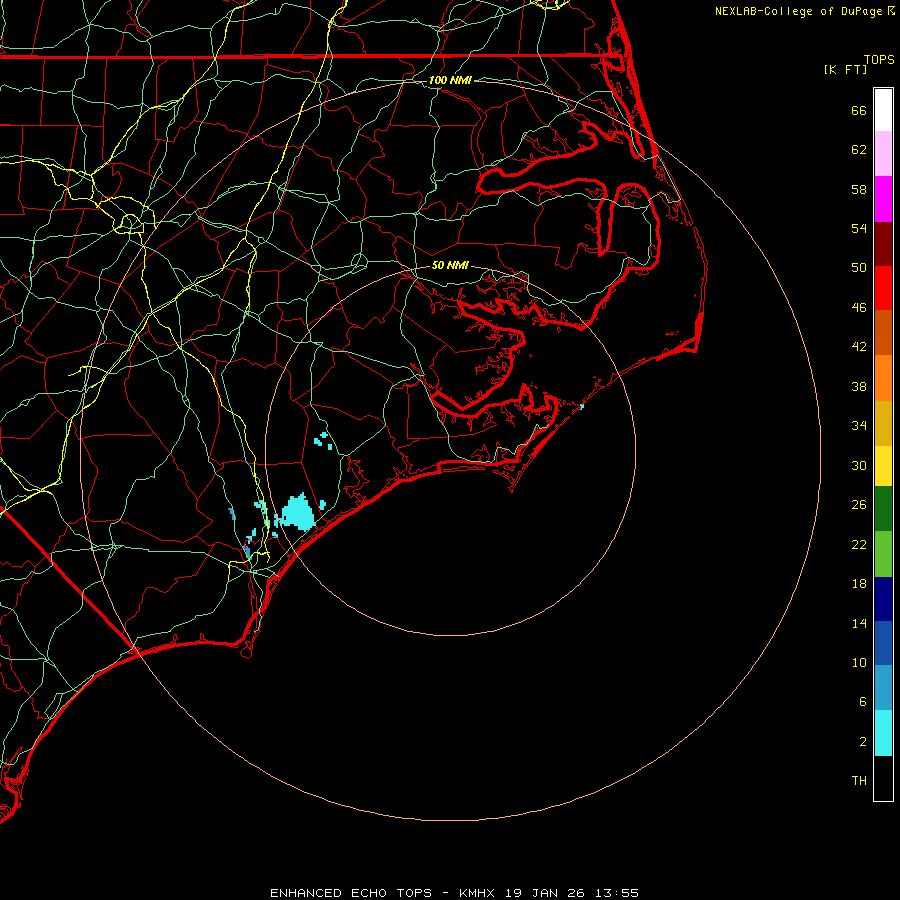Click the 'ENHANCED ECHO TOPS' caption text

[x=351, y=893]
